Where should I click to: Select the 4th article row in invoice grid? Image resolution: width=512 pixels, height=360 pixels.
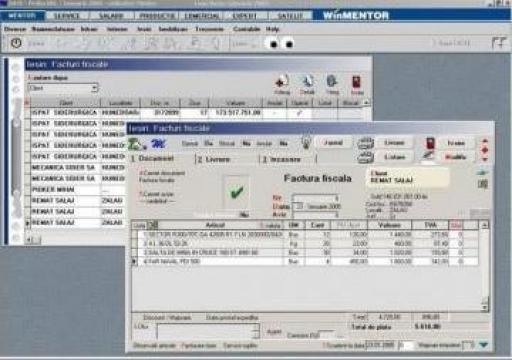click(305, 262)
